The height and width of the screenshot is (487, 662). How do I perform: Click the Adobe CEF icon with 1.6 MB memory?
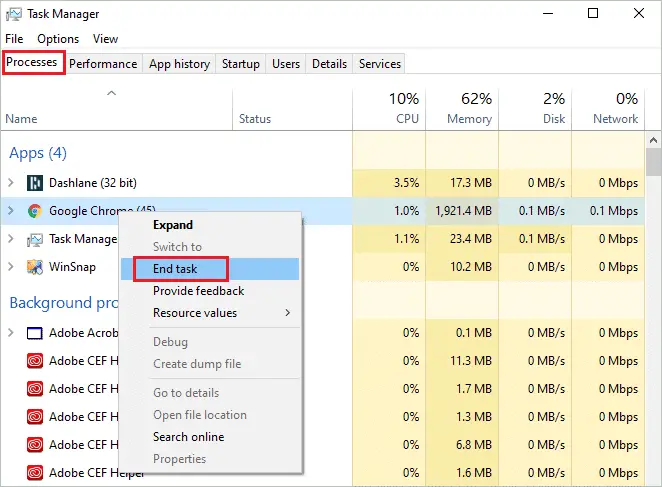pos(35,473)
